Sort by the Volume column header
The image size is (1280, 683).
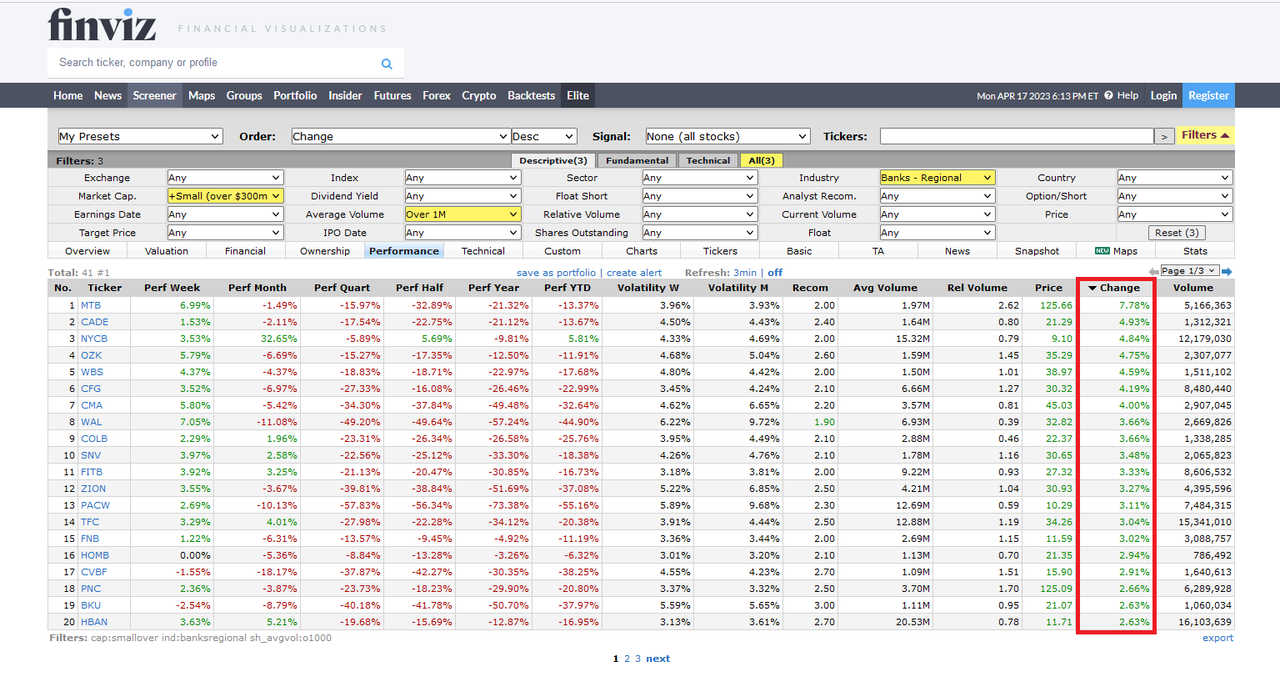[x=1193, y=288]
